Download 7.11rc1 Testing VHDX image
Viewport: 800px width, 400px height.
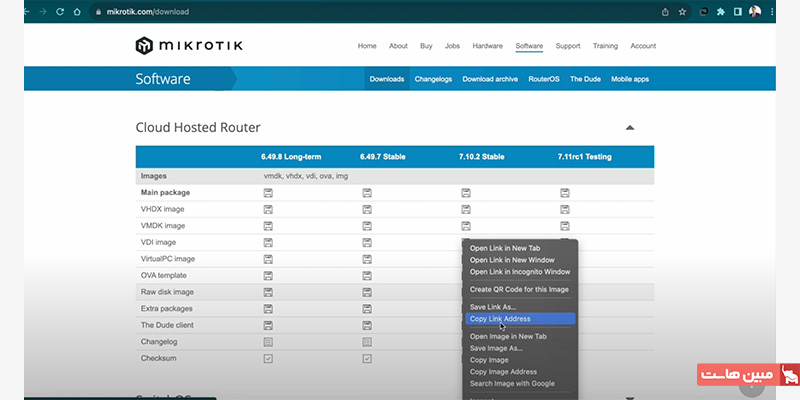click(564, 209)
